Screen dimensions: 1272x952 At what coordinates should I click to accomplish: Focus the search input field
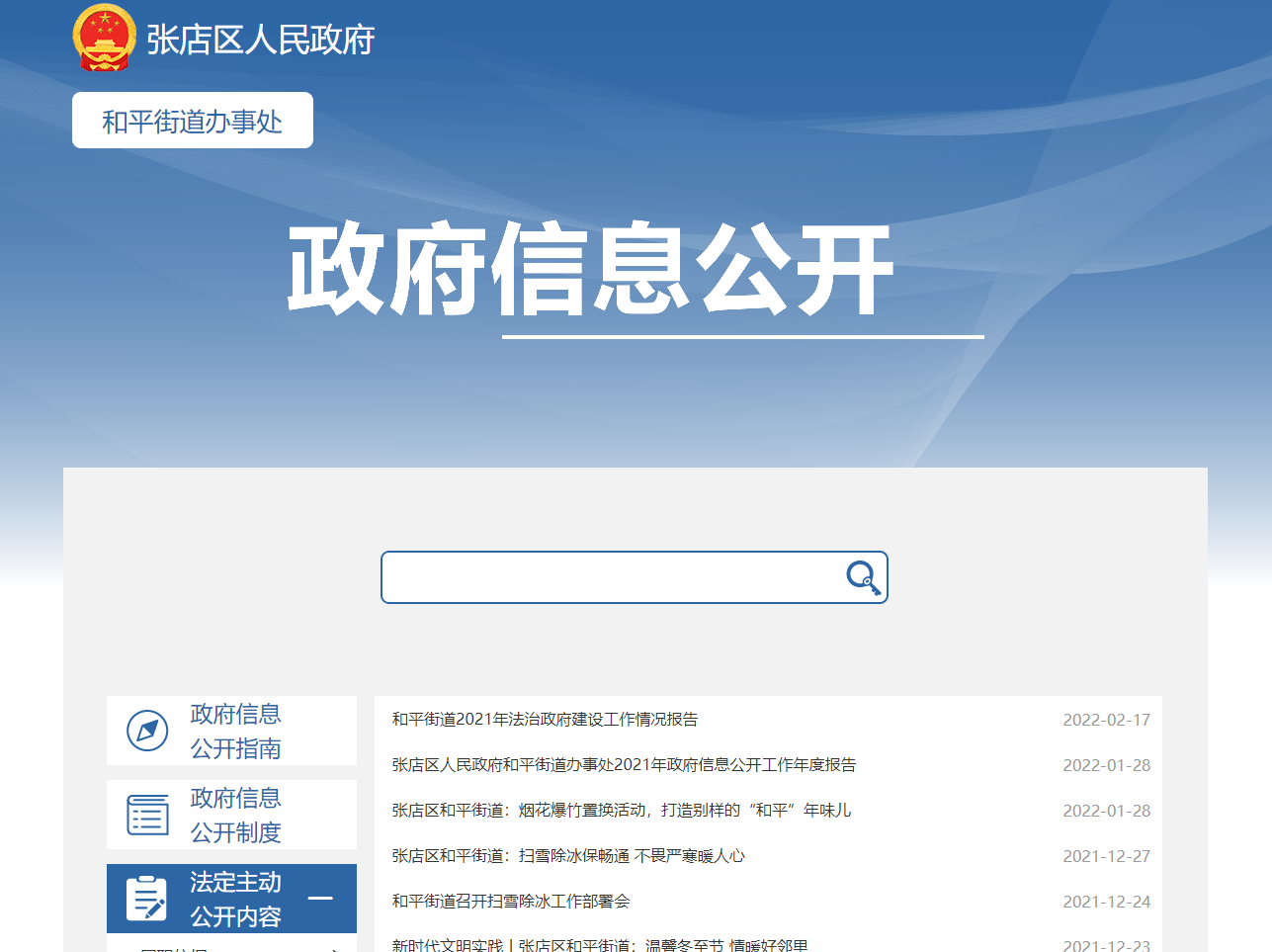tap(610, 577)
